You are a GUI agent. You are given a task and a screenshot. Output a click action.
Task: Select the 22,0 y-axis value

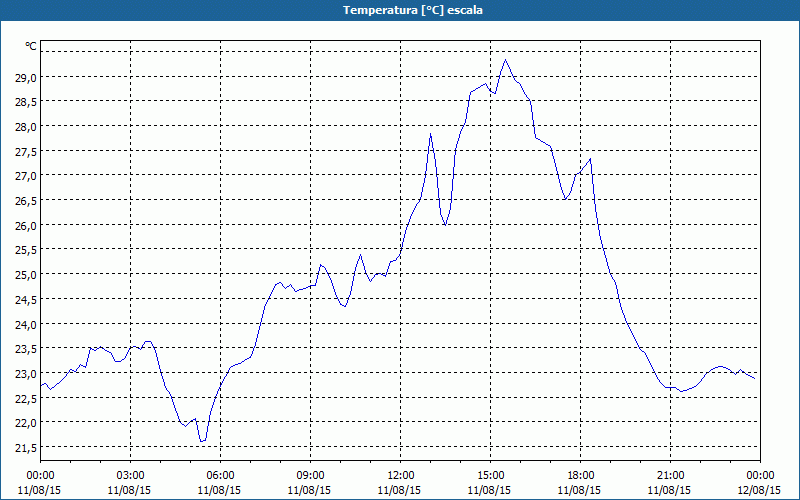[x=28, y=423]
